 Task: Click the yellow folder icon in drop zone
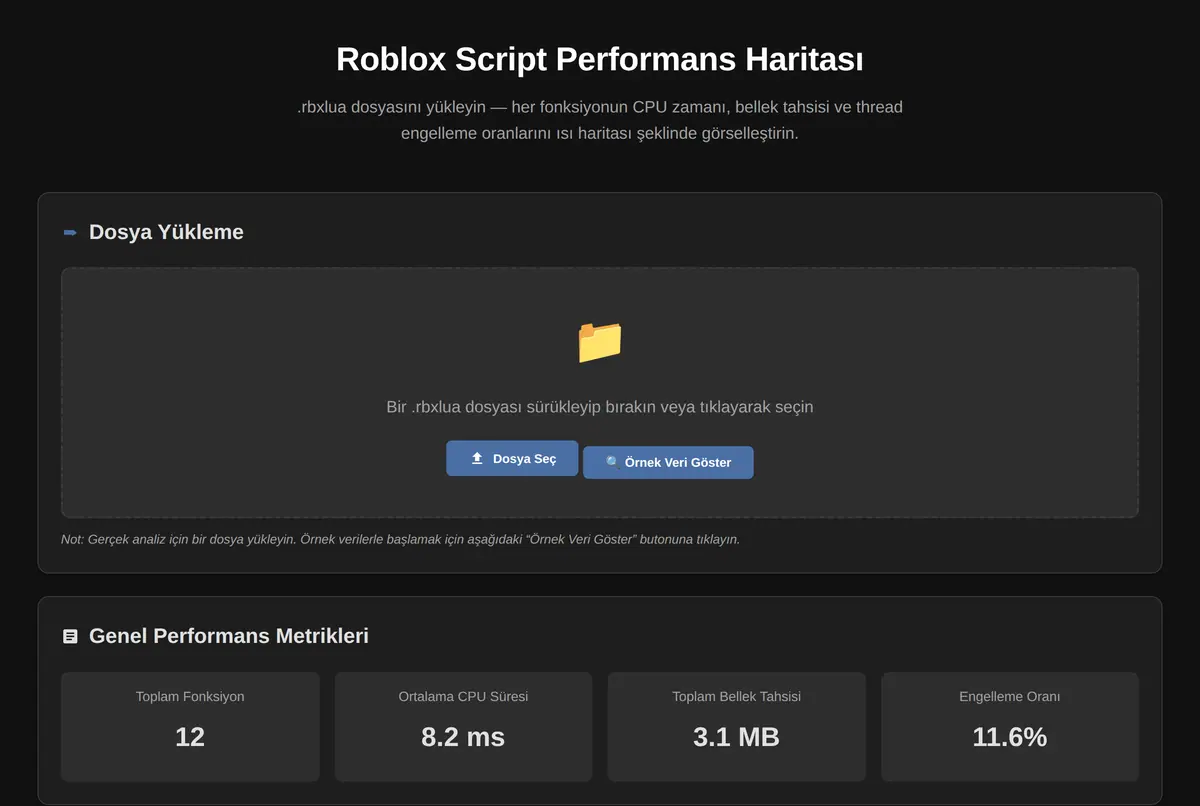coord(600,342)
